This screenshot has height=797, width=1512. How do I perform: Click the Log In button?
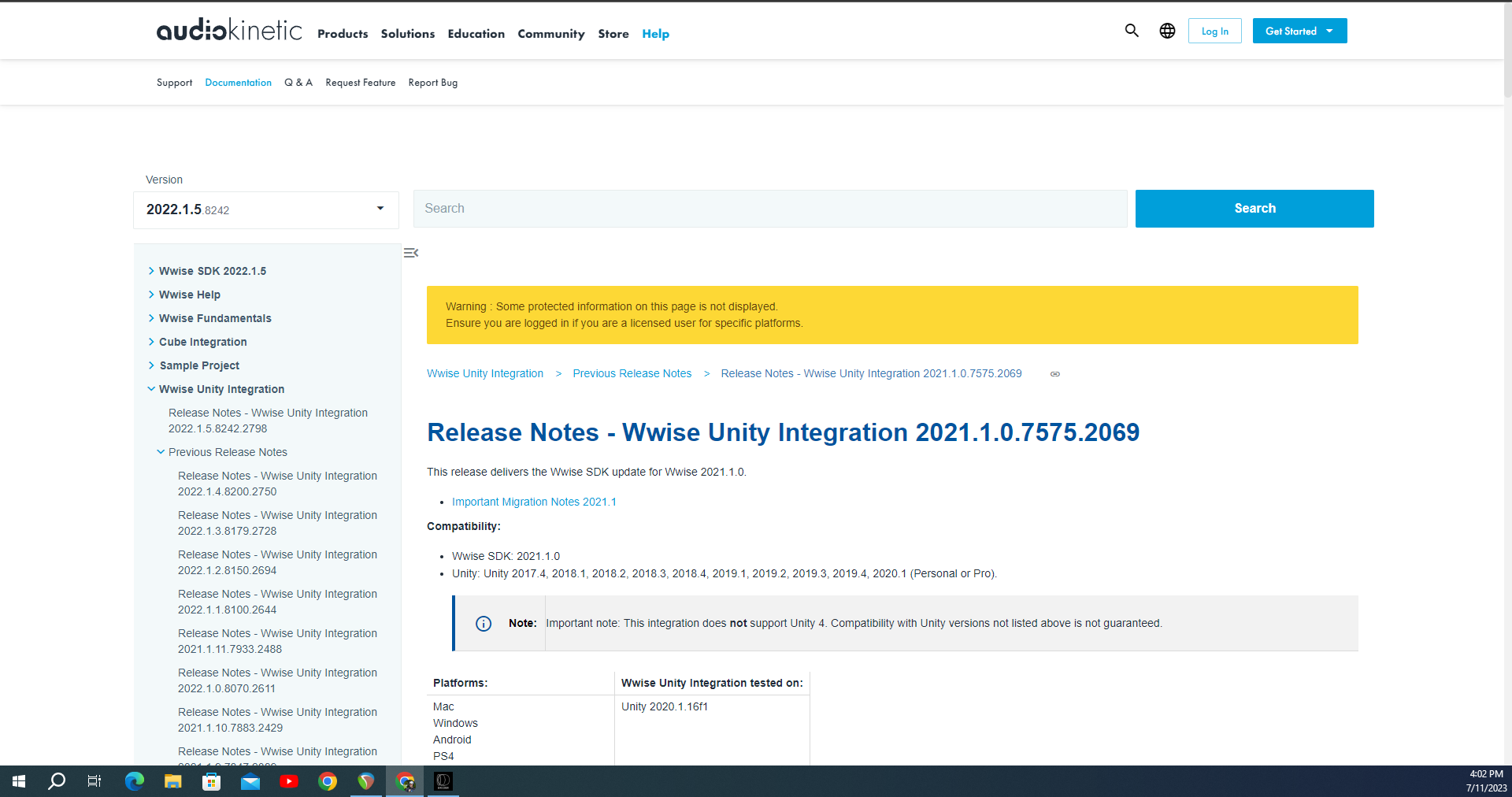click(x=1215, y=31)
